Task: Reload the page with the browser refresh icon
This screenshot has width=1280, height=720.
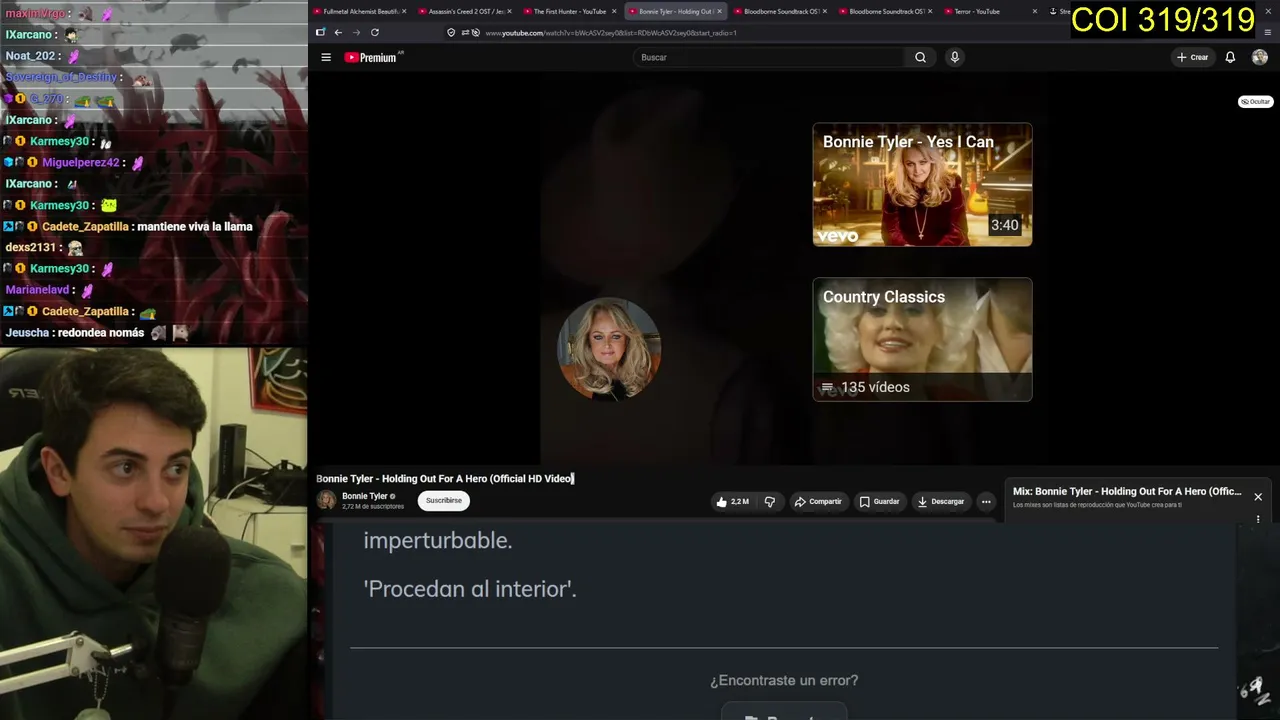Action: pyautogui.click(x=375, y=32)
